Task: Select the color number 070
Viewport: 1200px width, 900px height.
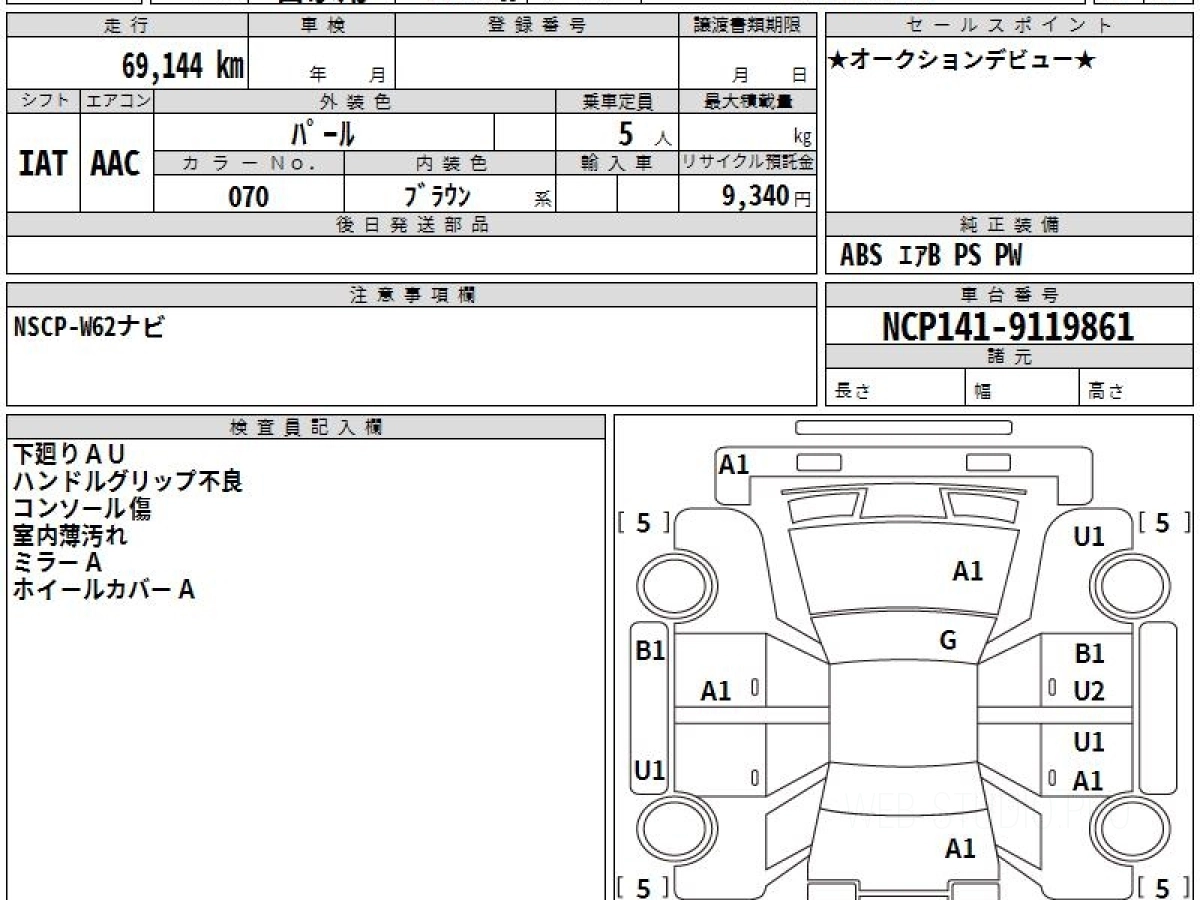Action: (249, 196)
